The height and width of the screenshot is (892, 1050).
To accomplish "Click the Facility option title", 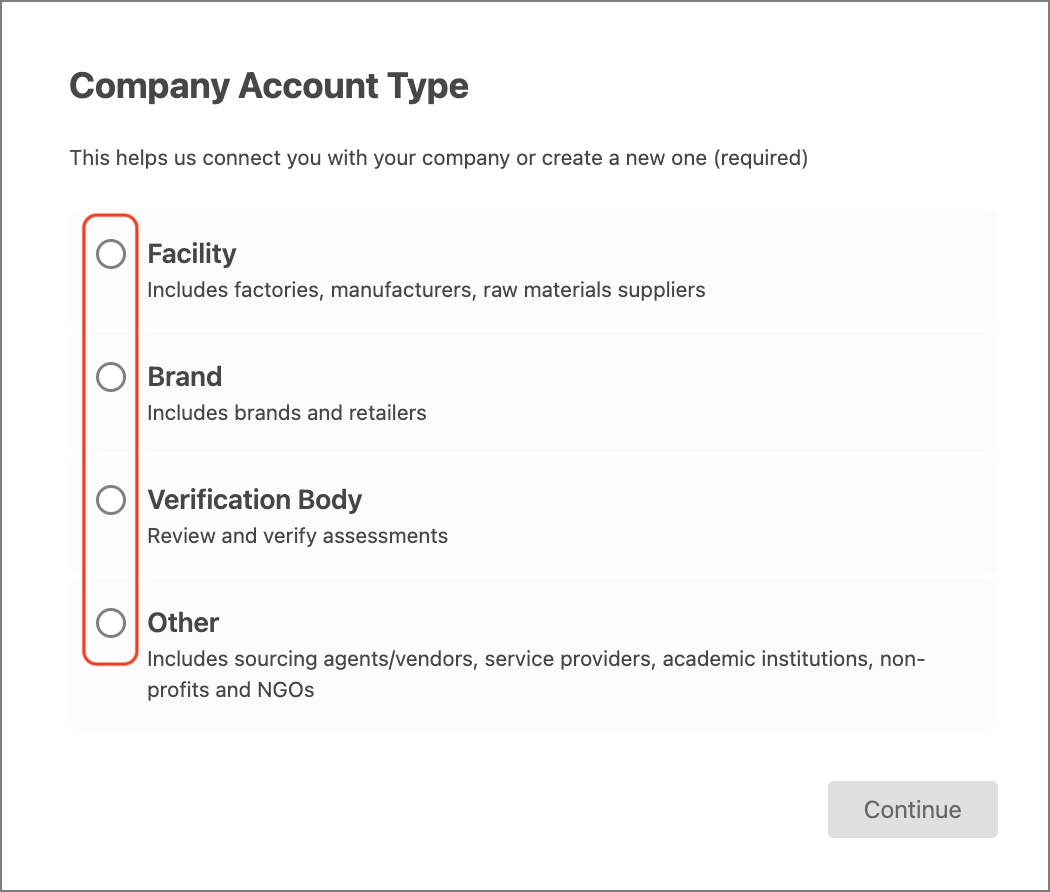I will point(192,254).
